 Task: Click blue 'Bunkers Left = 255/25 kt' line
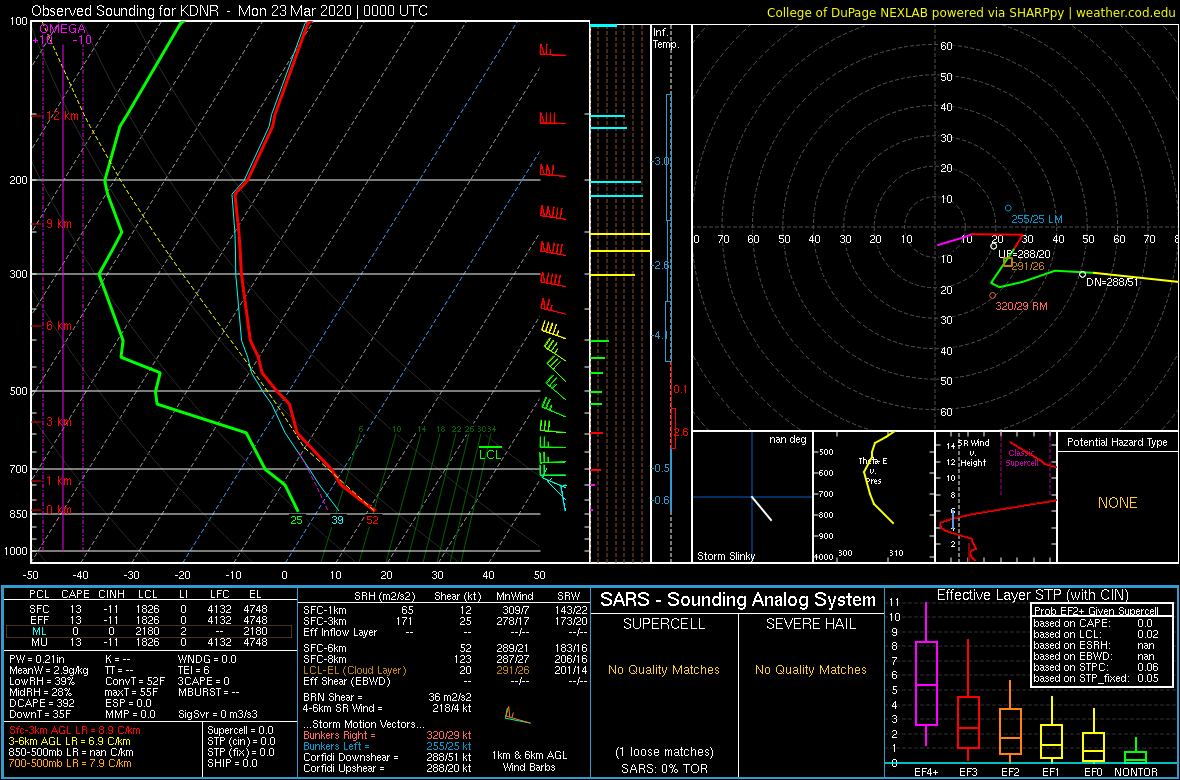coord(387,744)
